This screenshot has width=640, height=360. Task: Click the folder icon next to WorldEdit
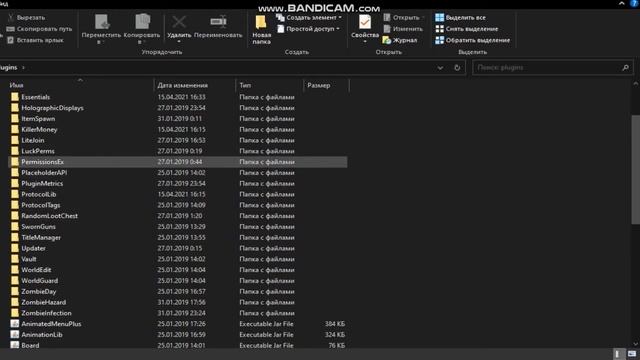click(x=15, y=270)
